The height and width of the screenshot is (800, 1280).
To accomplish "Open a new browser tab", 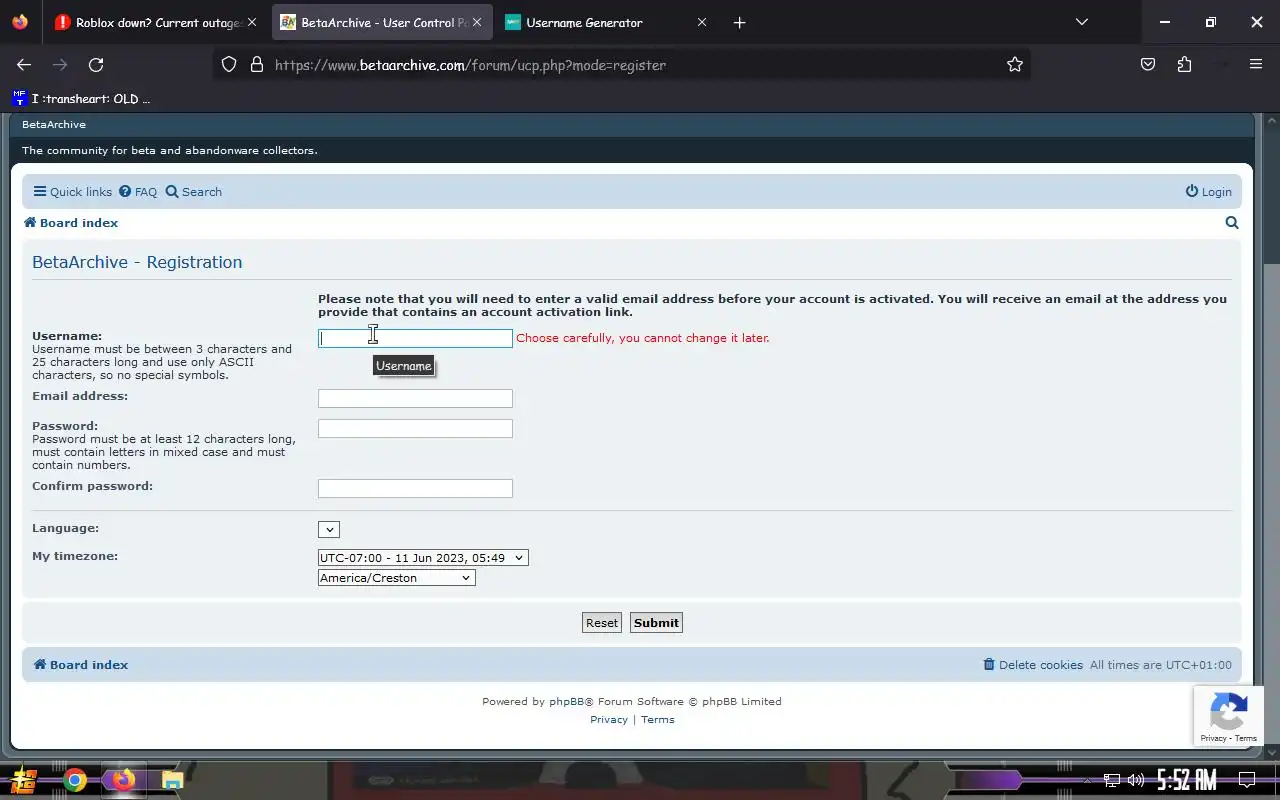I will click(739, 22).
